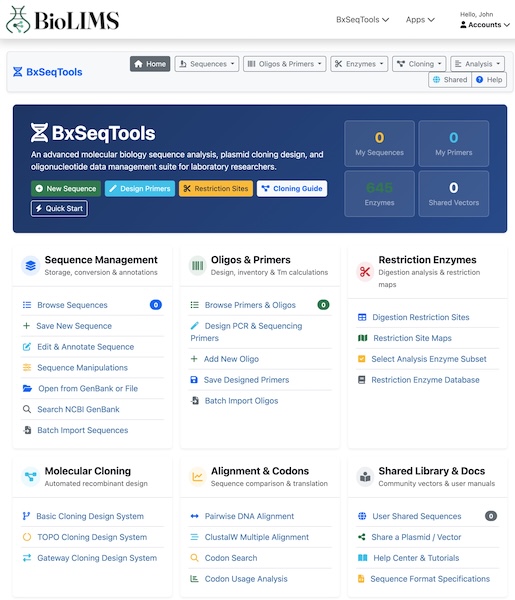Click the table icon beside Digestion Restriction Sites
515x600 pixels.
pos(362,317)
